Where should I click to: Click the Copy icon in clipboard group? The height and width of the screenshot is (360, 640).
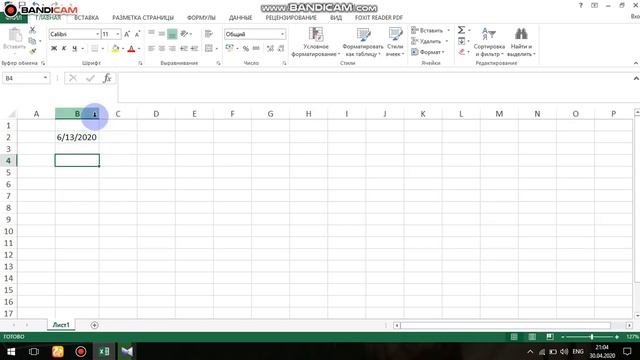pos(32,41)
